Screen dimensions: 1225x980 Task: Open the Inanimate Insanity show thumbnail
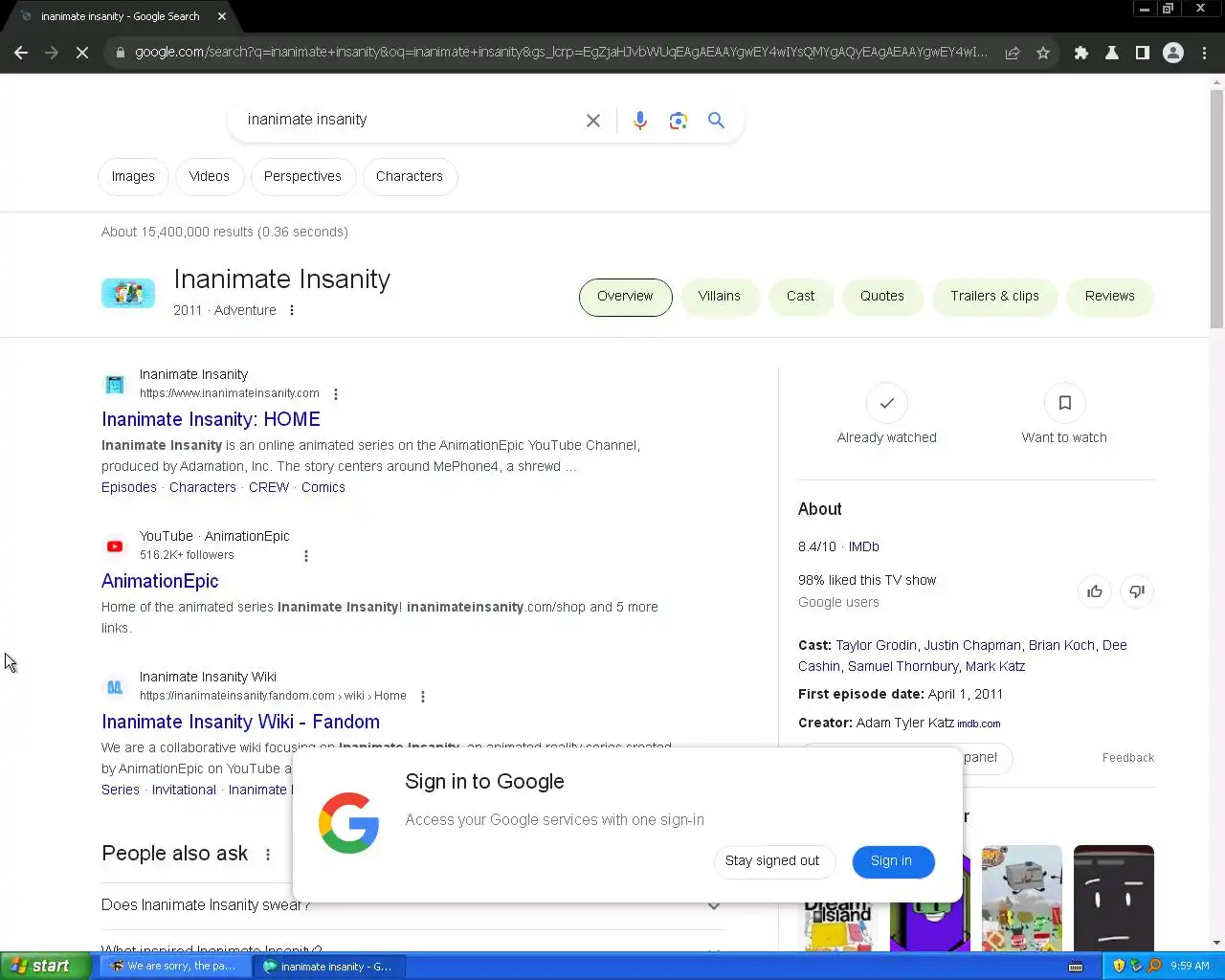[x=128, y=294]
